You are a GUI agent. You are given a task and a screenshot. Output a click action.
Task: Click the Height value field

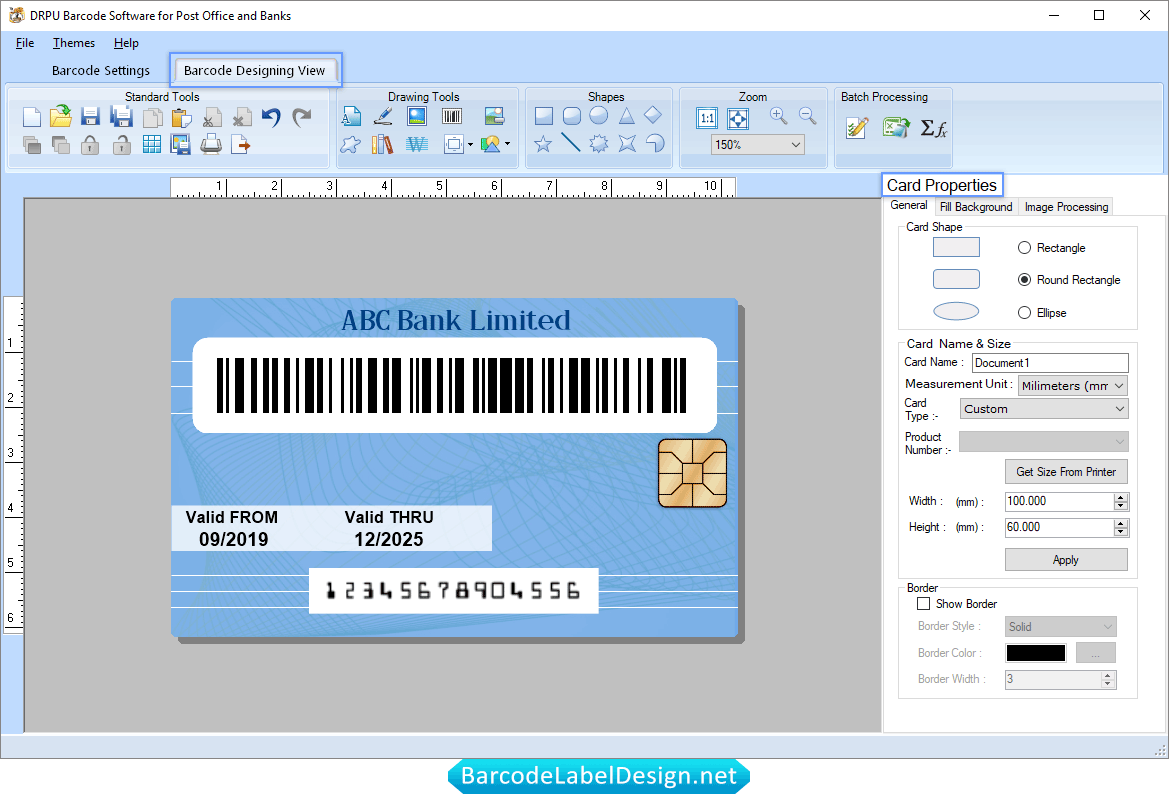(x=1059, y=527)
